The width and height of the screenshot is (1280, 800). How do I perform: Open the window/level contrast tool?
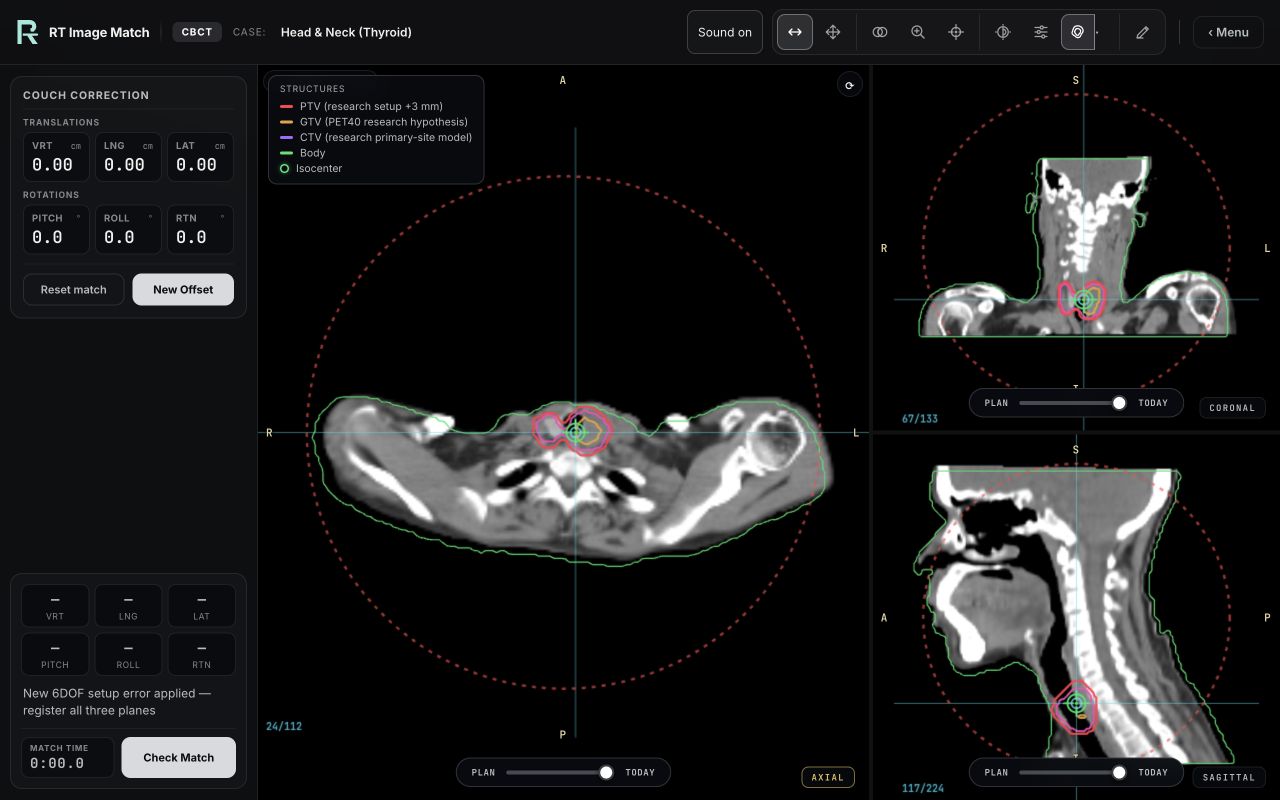[x=1003, y=32]
